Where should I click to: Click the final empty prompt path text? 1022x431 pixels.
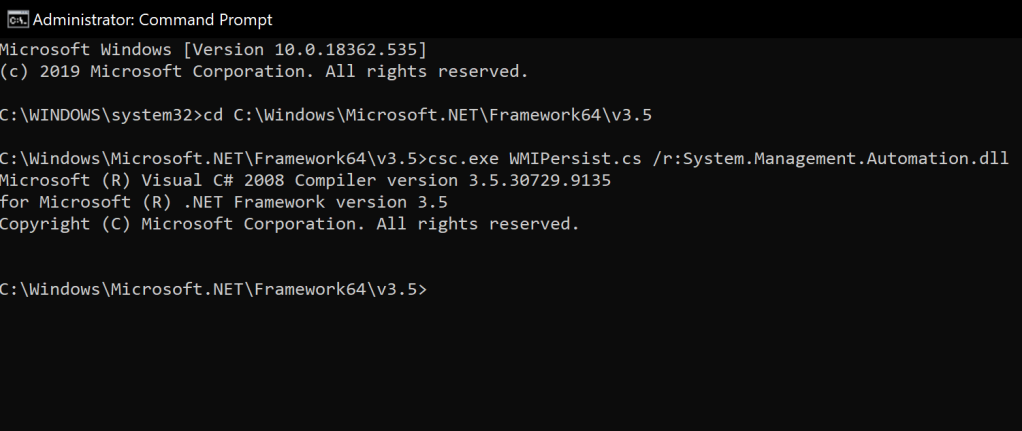click(214, 289)
